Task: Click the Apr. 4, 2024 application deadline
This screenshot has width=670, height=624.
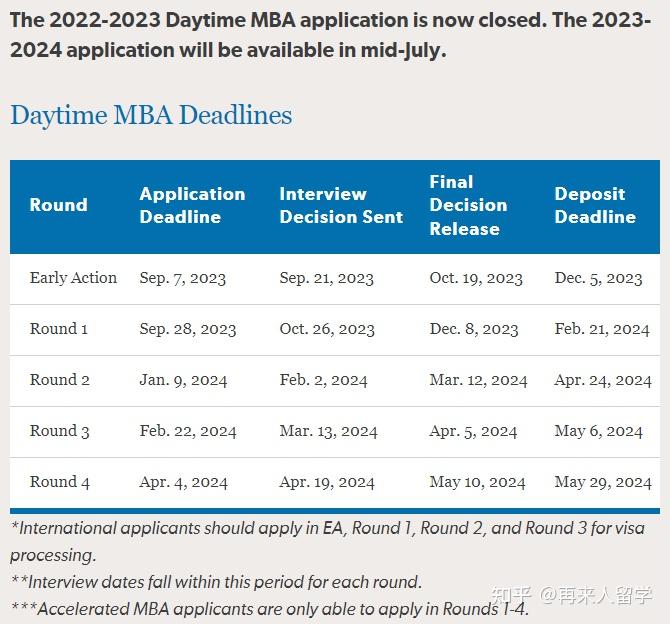Action: click(184, 482)
